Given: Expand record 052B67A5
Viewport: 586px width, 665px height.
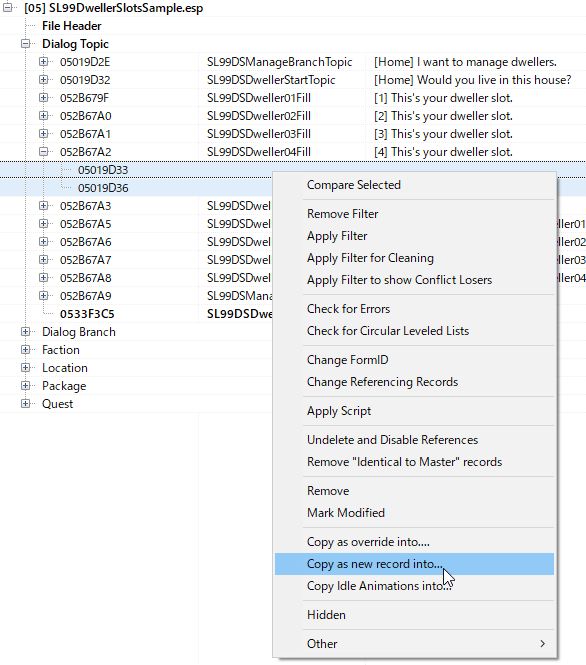Looking at the screenshot, I should tap(43, 224).
